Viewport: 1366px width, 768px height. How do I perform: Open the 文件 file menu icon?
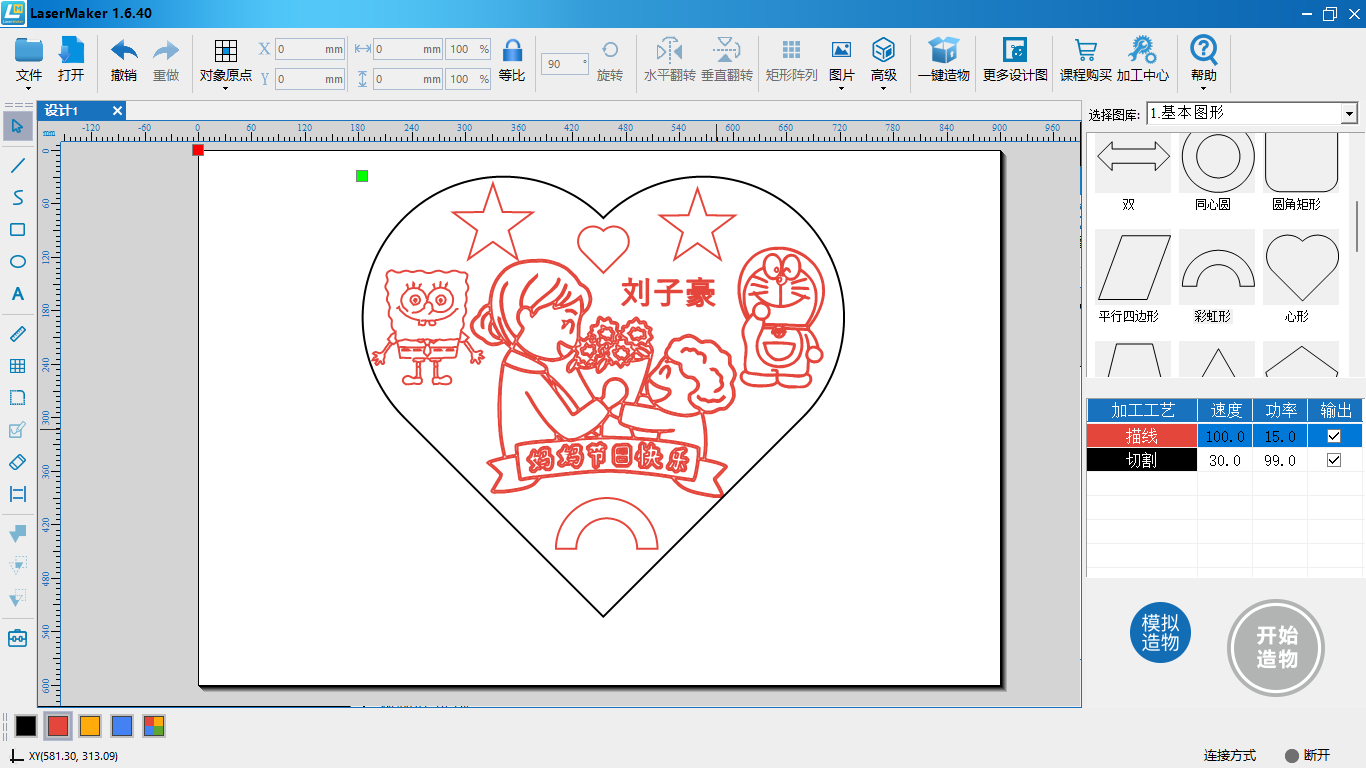(x=29, y=50)
